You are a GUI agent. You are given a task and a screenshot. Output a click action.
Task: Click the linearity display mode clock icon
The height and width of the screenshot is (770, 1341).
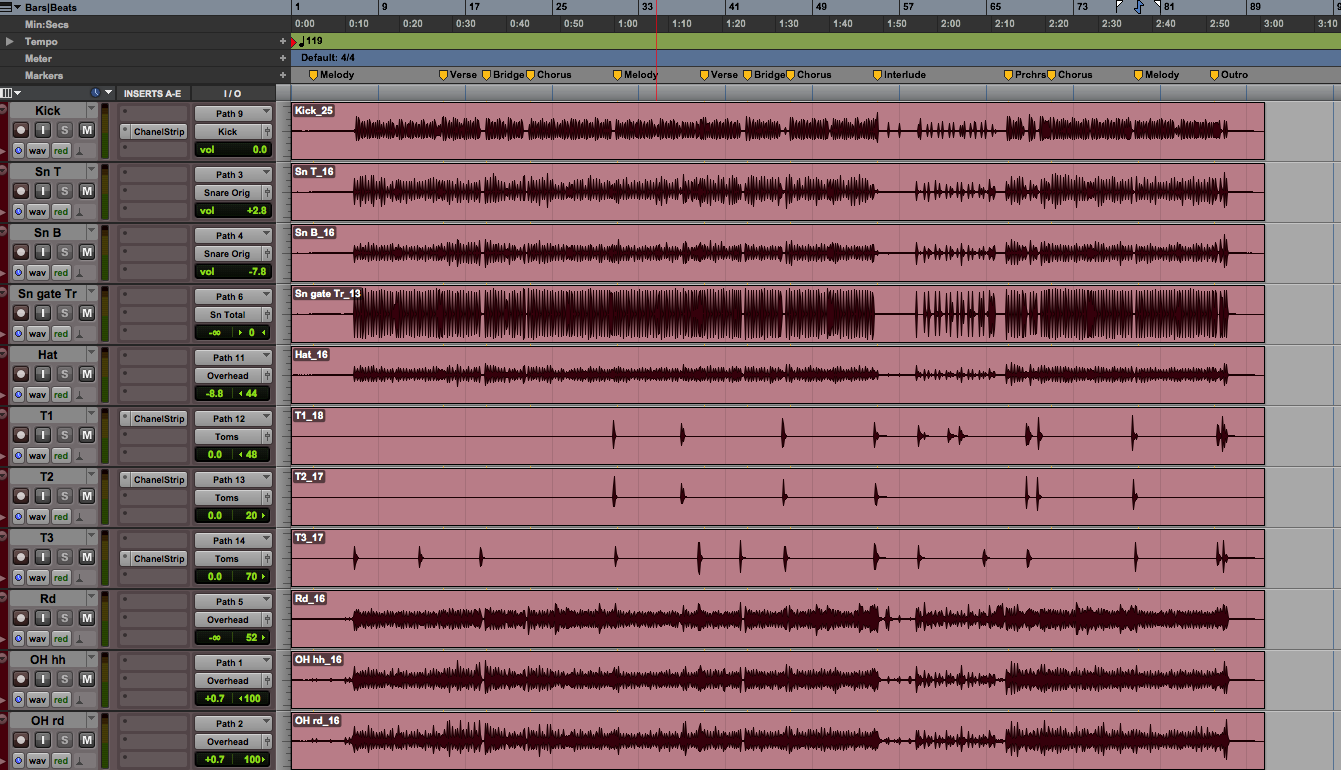pyautogui.click(x=95, y=92)
